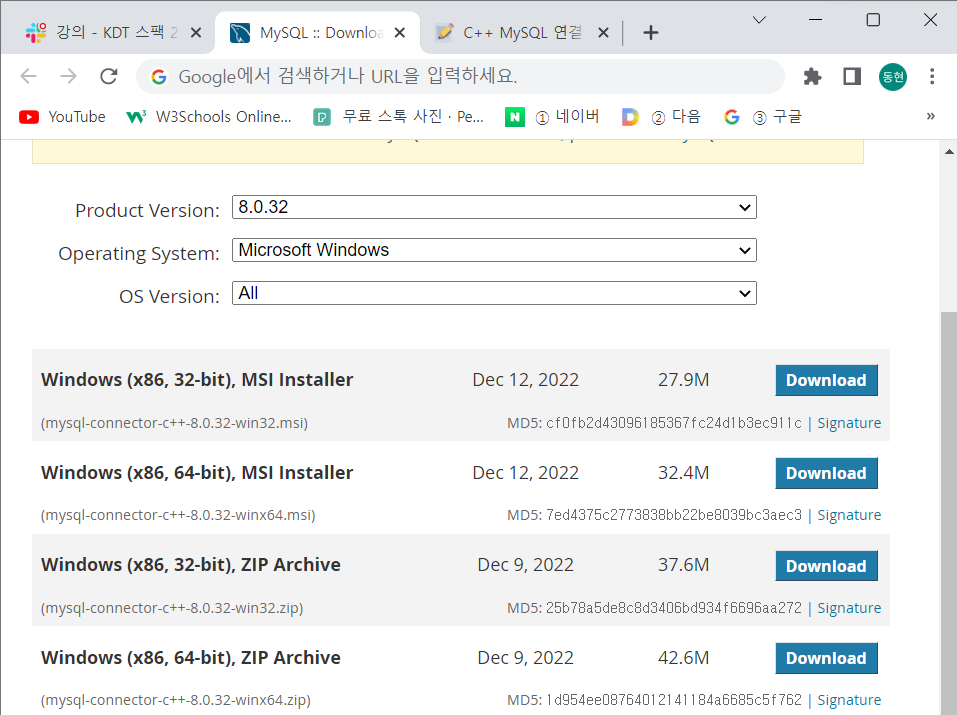957x715 pixels.
Task: Open the Product Version dropdown
Action: [x=494, y=207]
